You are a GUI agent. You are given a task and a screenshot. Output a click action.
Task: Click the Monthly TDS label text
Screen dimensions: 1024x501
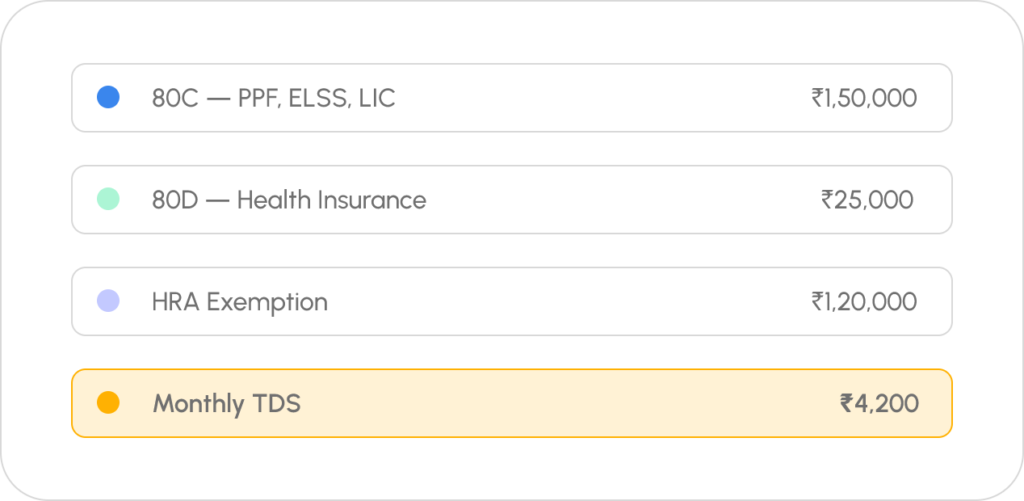[x=227, y=404]
